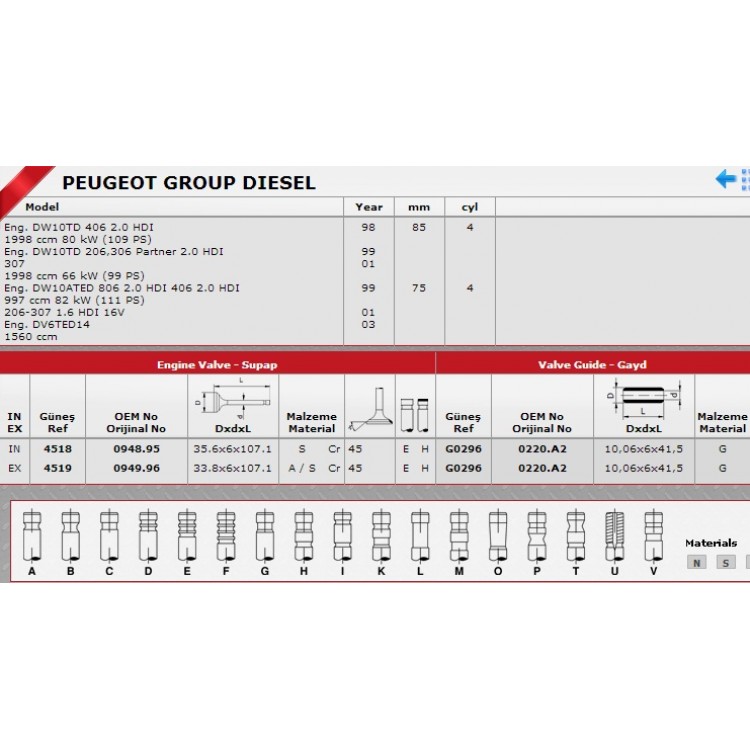This screenshot has width=750, height=750.
Task: Click the cyl column header
Action: coord(470,207)
